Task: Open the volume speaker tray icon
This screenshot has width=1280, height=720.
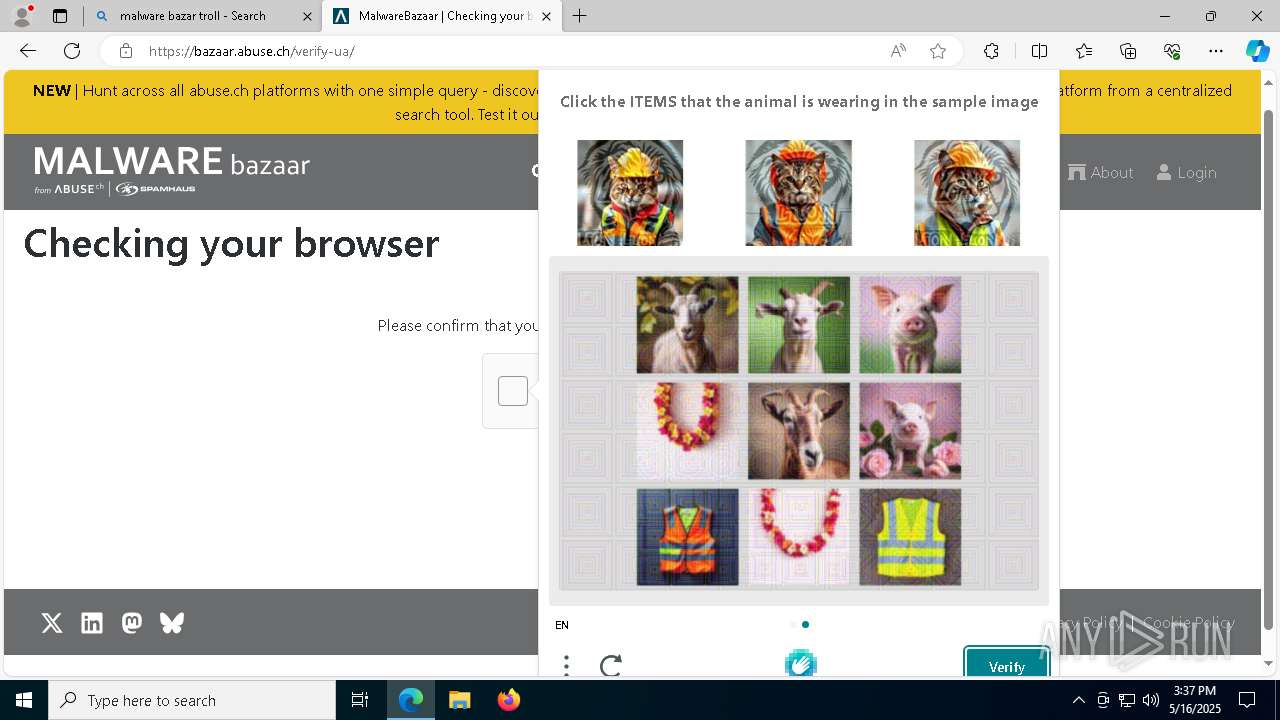Action: click(1151, 700)
